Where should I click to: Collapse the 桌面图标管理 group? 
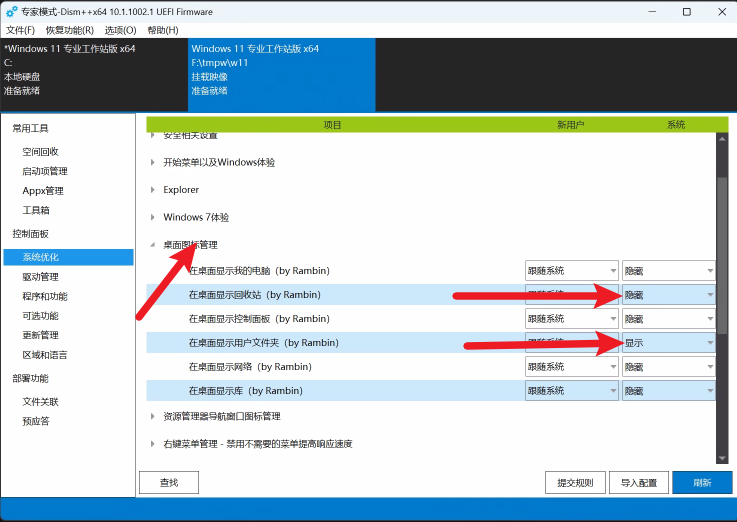[153, 245]
